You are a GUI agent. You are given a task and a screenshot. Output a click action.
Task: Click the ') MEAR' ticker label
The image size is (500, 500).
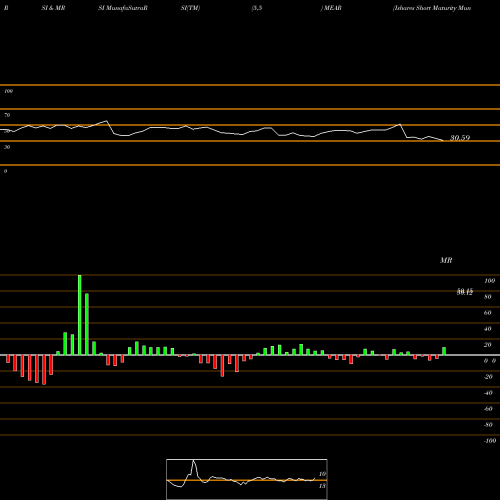pos(331,8)
